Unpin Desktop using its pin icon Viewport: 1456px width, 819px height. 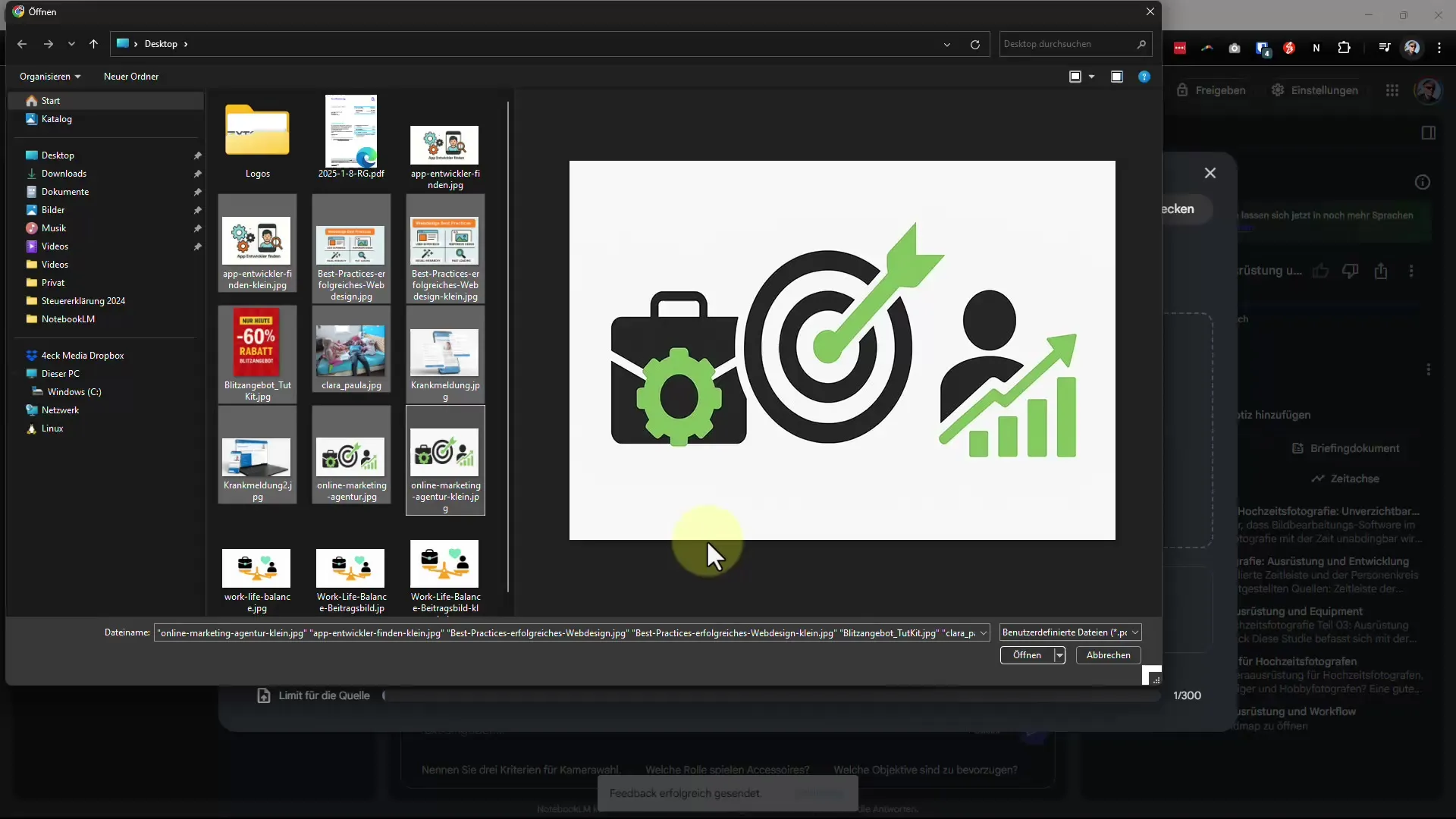coord(197,155)
